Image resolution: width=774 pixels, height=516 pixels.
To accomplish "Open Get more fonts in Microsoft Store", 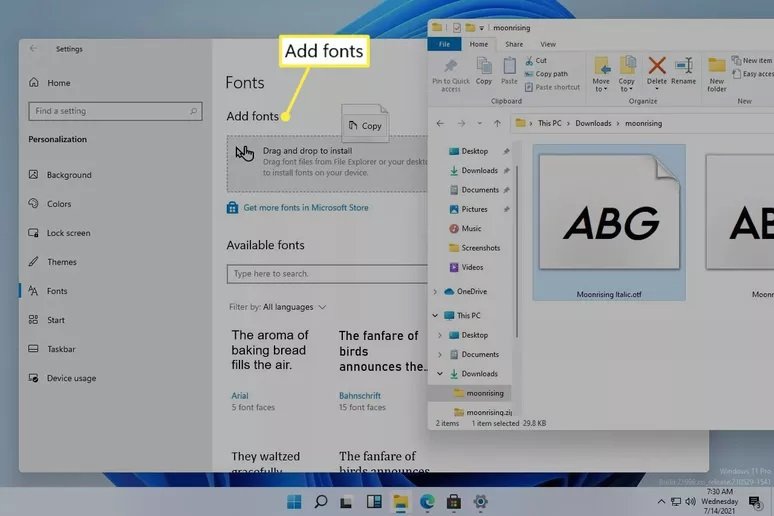I will pyautogui.click(x=305, y=208).
